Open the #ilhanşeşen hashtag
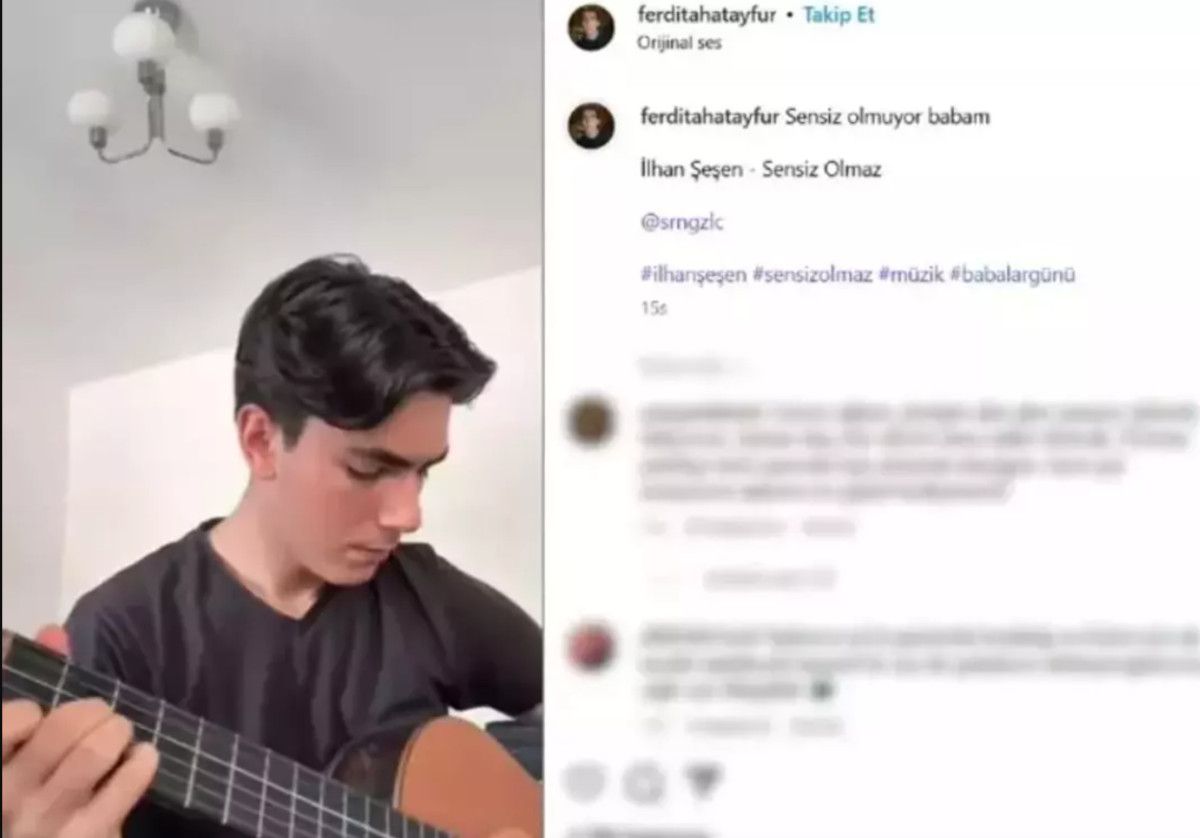 tap(693, 275)
